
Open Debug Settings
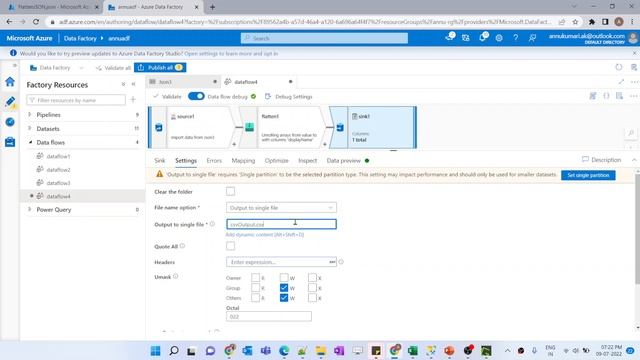[289, 96]
